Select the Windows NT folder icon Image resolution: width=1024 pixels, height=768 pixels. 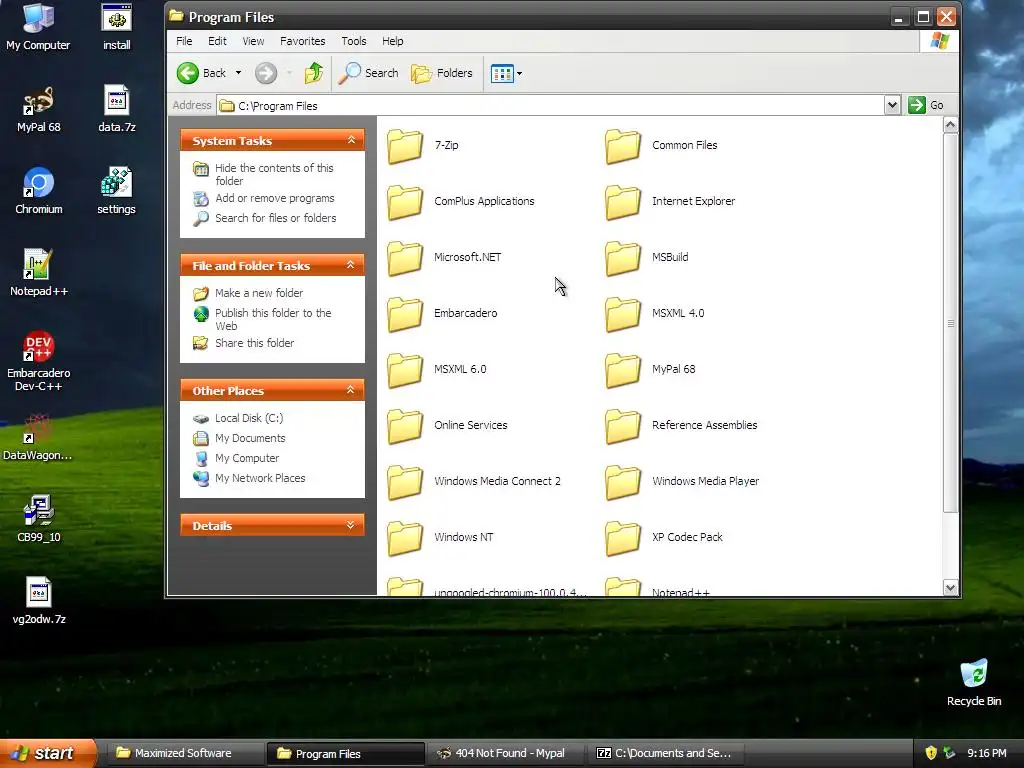point(405,537)
